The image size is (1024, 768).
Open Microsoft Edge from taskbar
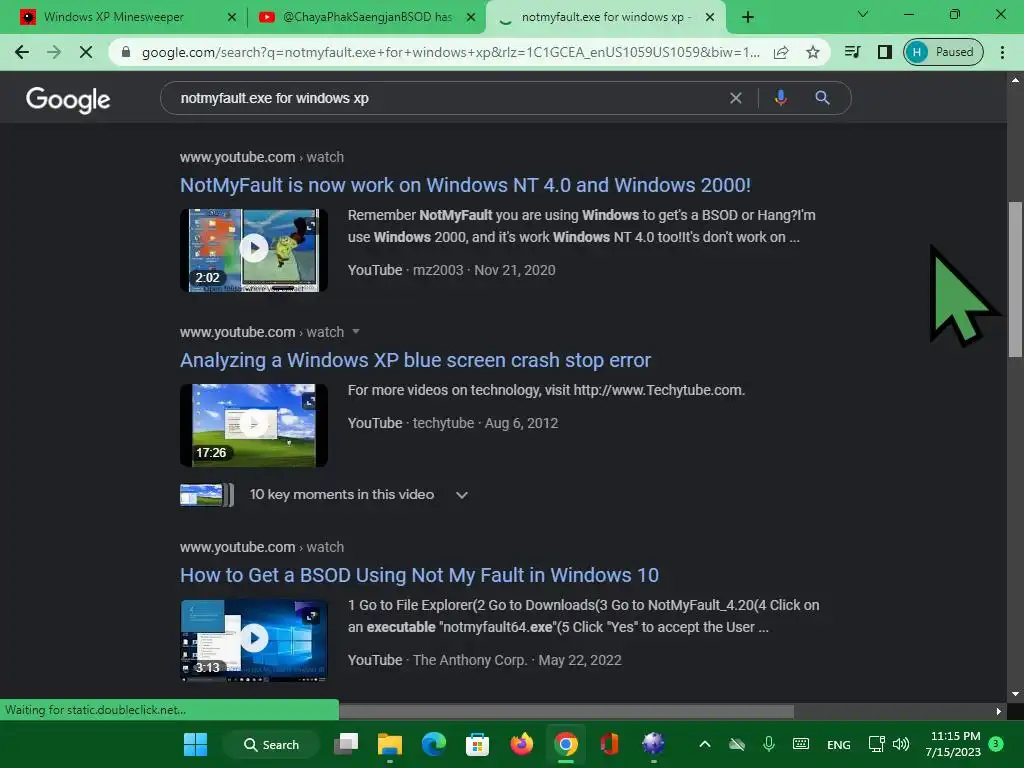point(434,744)
